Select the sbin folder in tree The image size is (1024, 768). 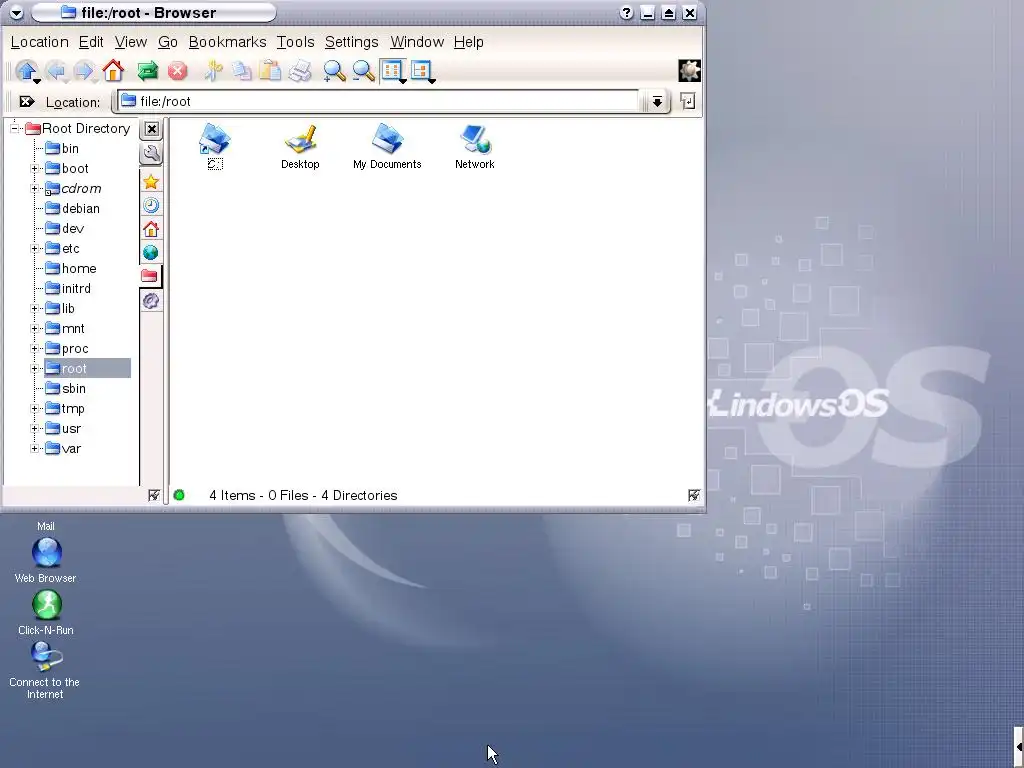(65, 389)
